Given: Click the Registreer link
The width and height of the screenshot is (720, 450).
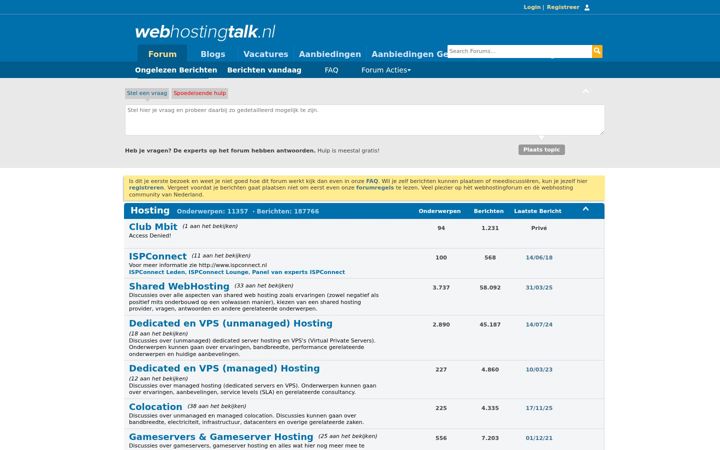Looking at the screenshot, I should click(562, 7).
